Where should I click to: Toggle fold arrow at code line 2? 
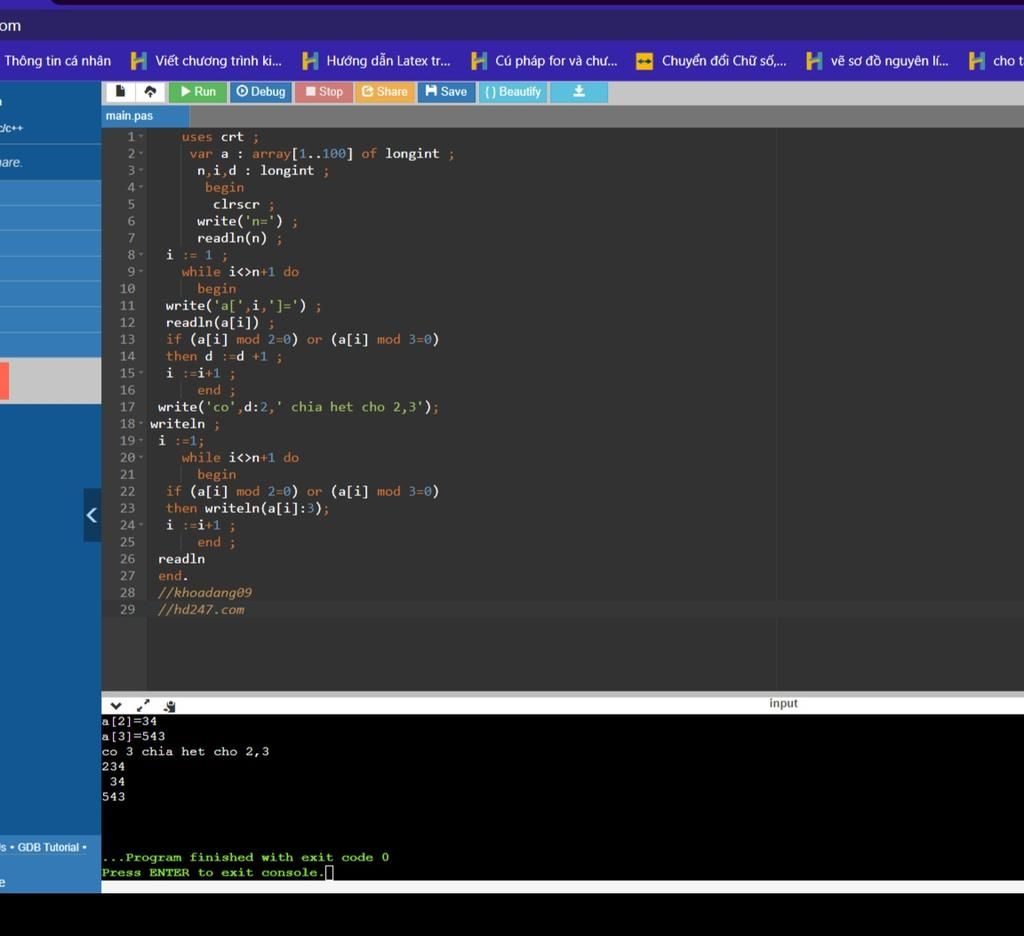(141, 153)
